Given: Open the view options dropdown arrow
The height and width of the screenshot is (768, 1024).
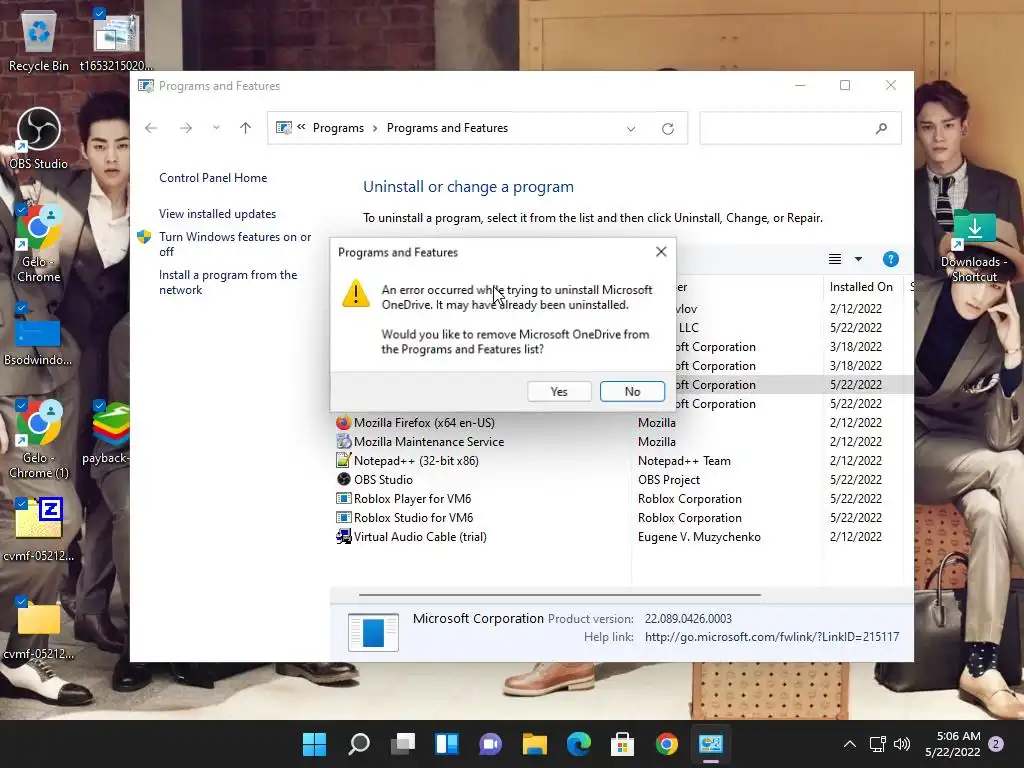Looking at the screenshot, I should [x=858, y=259].
